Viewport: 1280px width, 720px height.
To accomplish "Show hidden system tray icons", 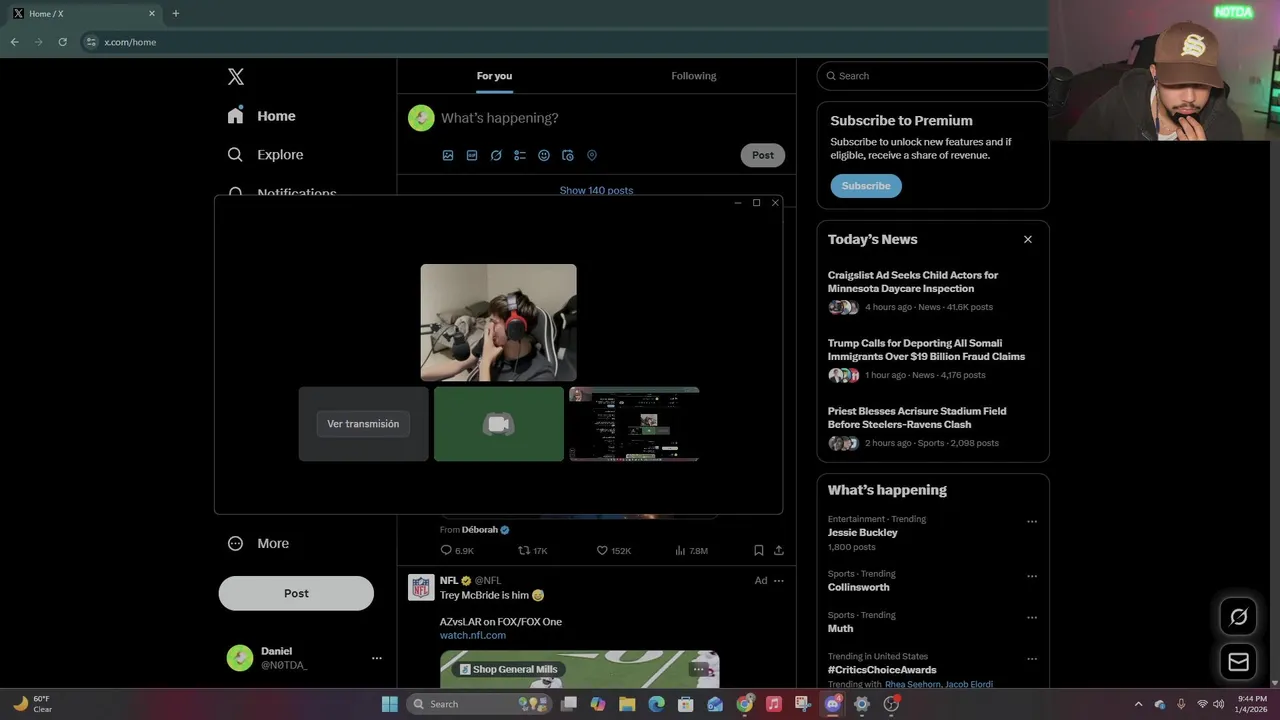I will pyautogui.click(x=1138, y=704).
